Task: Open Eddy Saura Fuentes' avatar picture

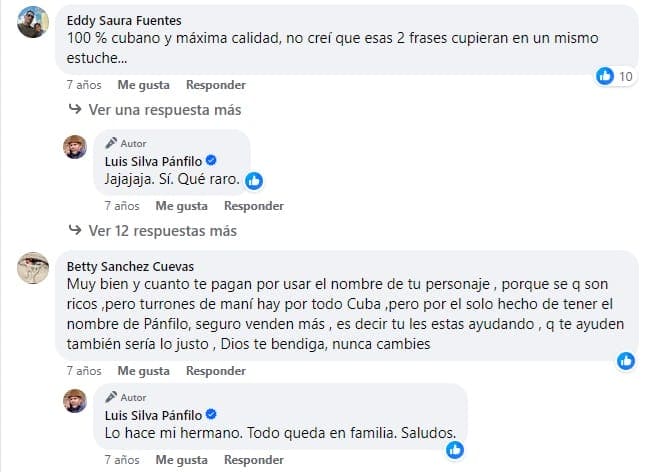Action: coord(35,22)
